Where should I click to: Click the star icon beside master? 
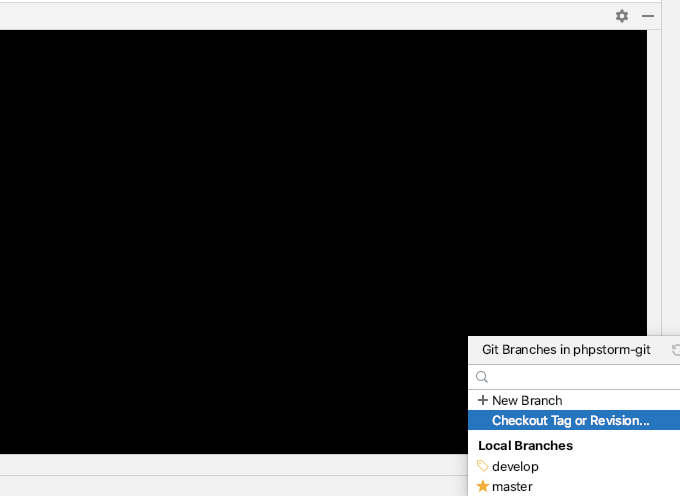click(483, 486)
